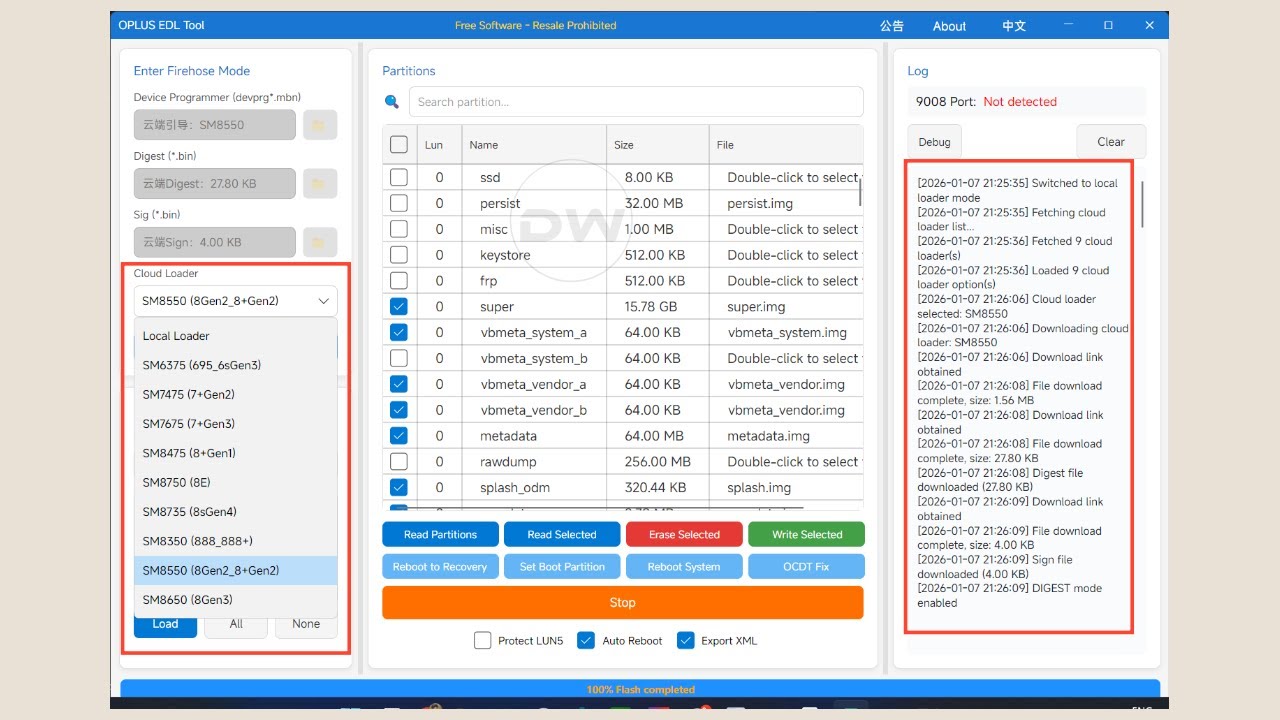Check the frp partition checkbox
Image resolution: width=1280 pixels, height=720 pixels.
click(x=399, y=281)
